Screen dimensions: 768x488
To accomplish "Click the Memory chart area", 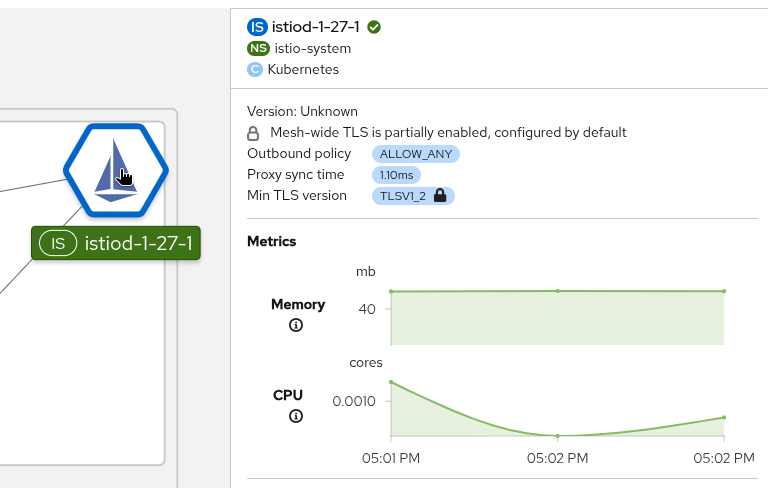I will pyautogui.click(x=556, y=318).
